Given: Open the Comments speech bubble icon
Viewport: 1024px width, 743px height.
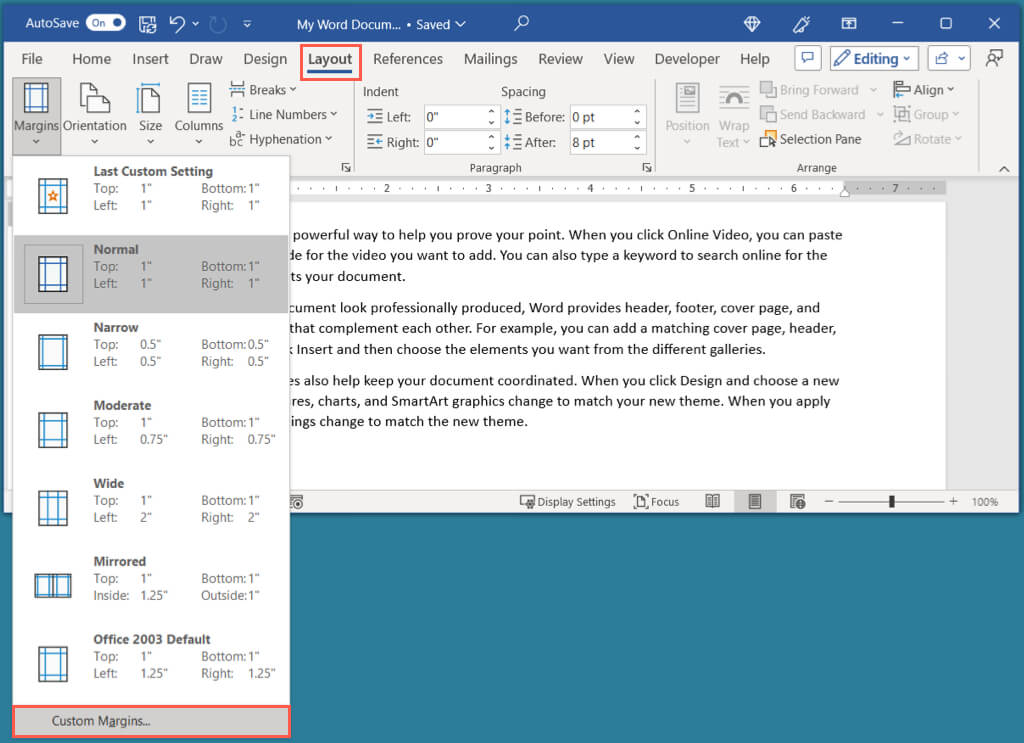Looking at the screenshot, I should pos(807,59).
